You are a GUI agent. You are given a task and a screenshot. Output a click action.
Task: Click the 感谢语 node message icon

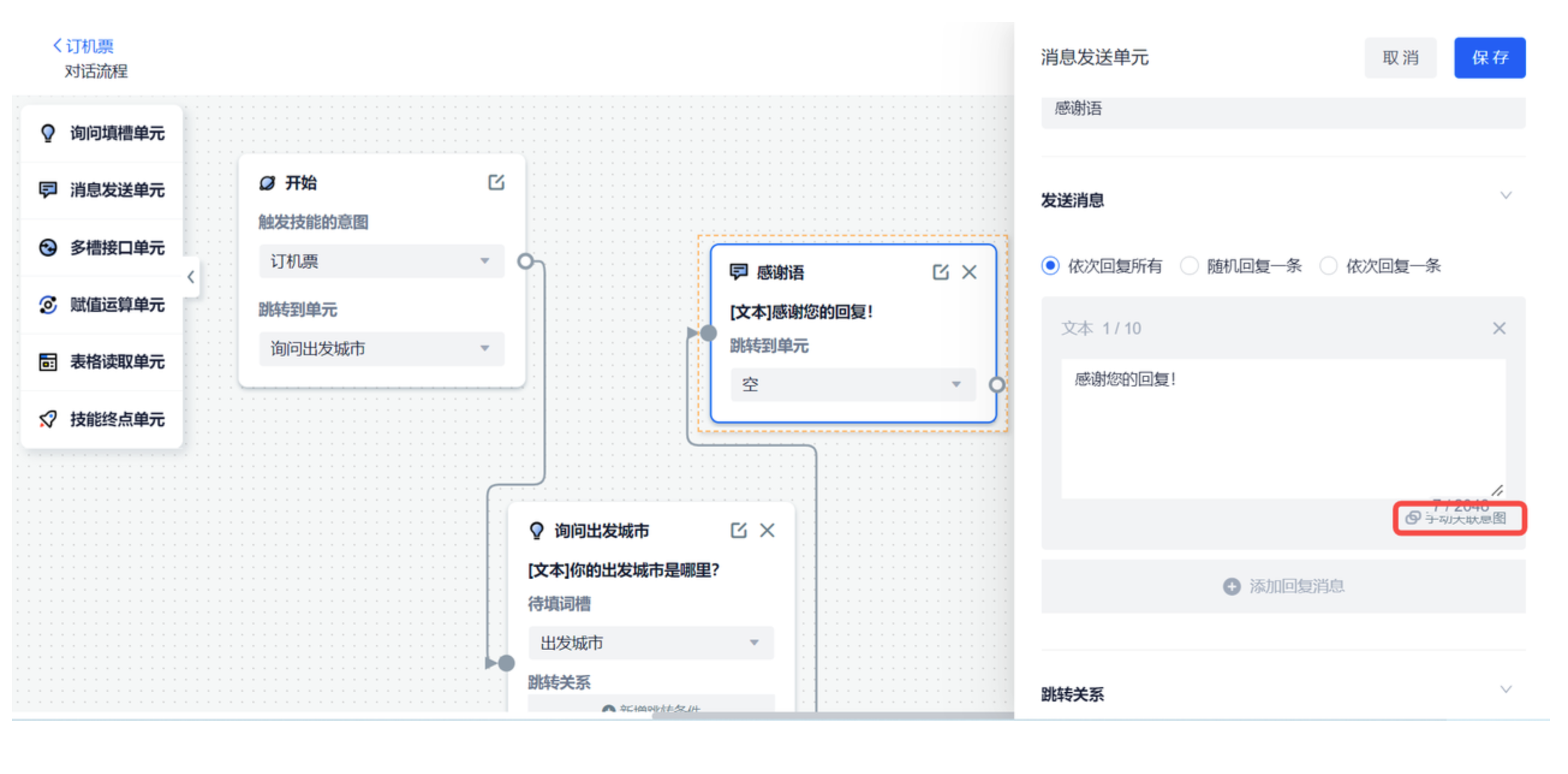pyautogui.click(x=738, y=272)
